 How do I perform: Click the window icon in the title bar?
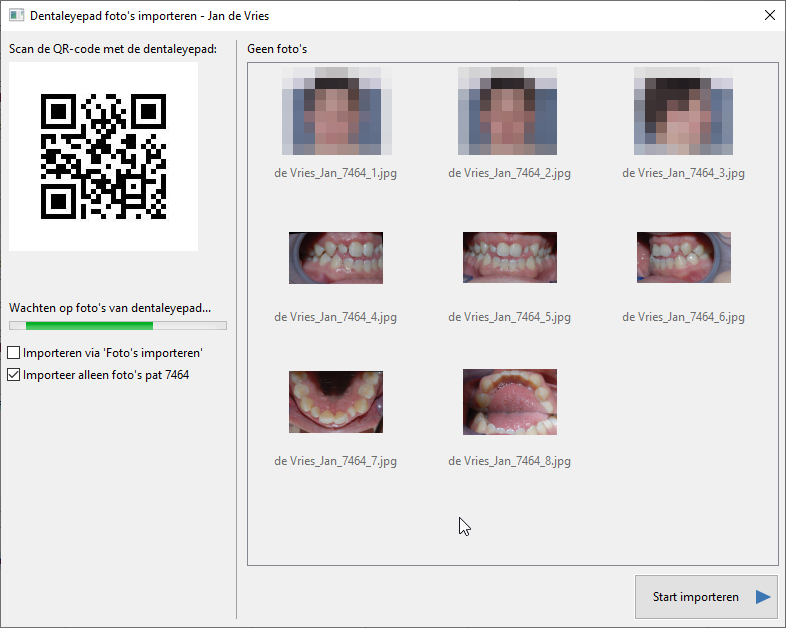click(x=17, y=15)
